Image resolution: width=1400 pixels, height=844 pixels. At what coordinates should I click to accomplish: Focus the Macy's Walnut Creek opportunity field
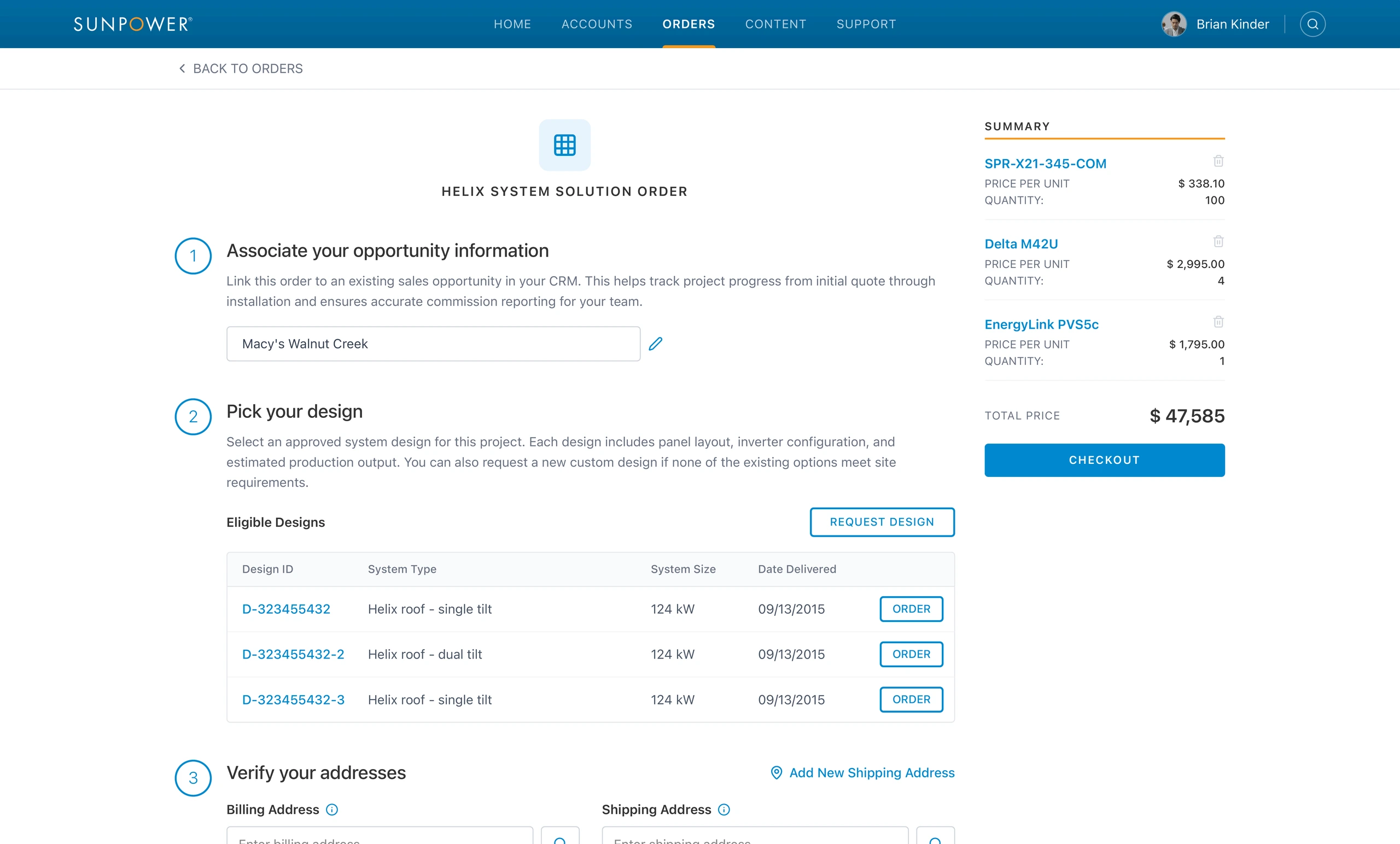pos(434,344)
